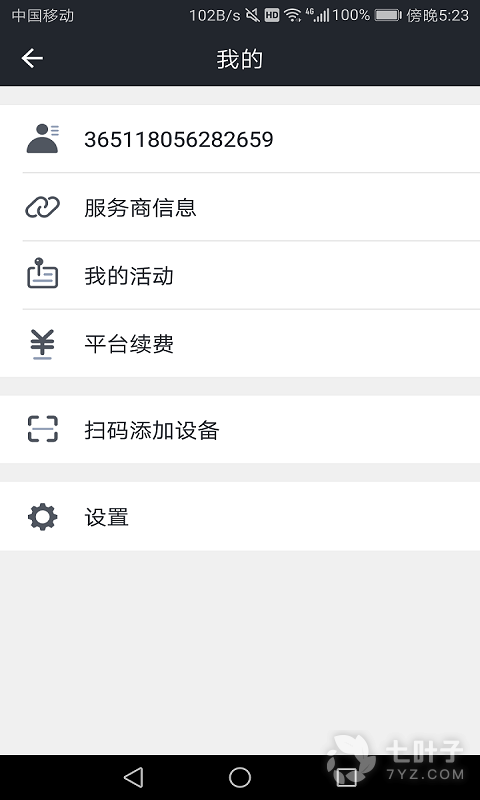Tap the battery status indicator
Screen dimensions: 480x800
click(388, 15)
